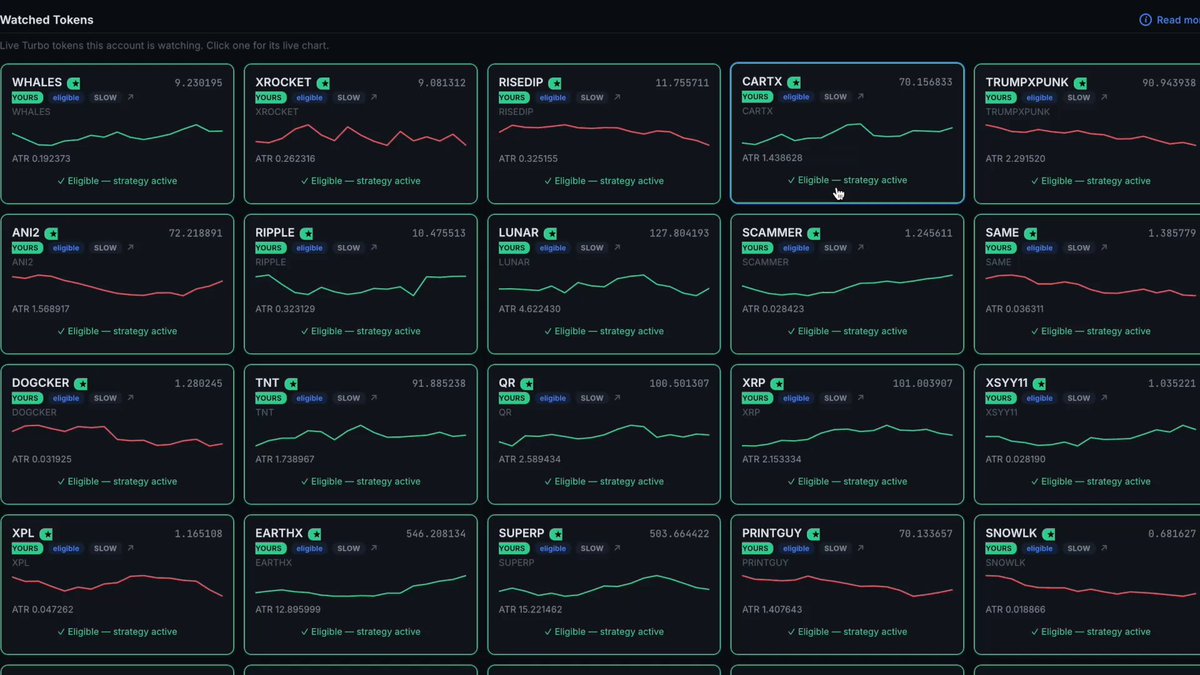Open RISEDIP external link arrow icon
Screen dimensions: 1200x675
[x=618, y=98]
